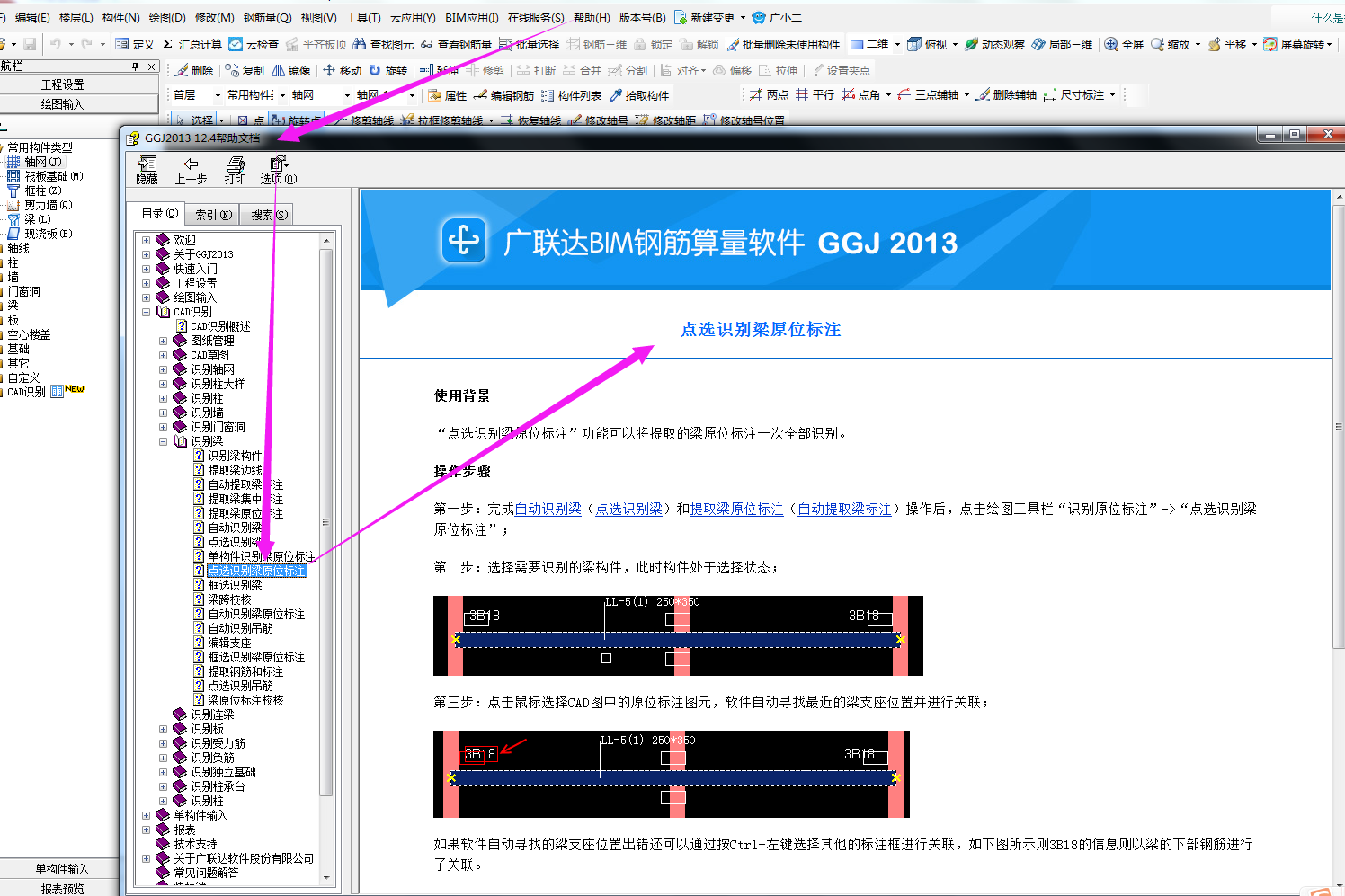
Task: Switch to 局部三维 partial 3D view
Action: [1063, 44]
